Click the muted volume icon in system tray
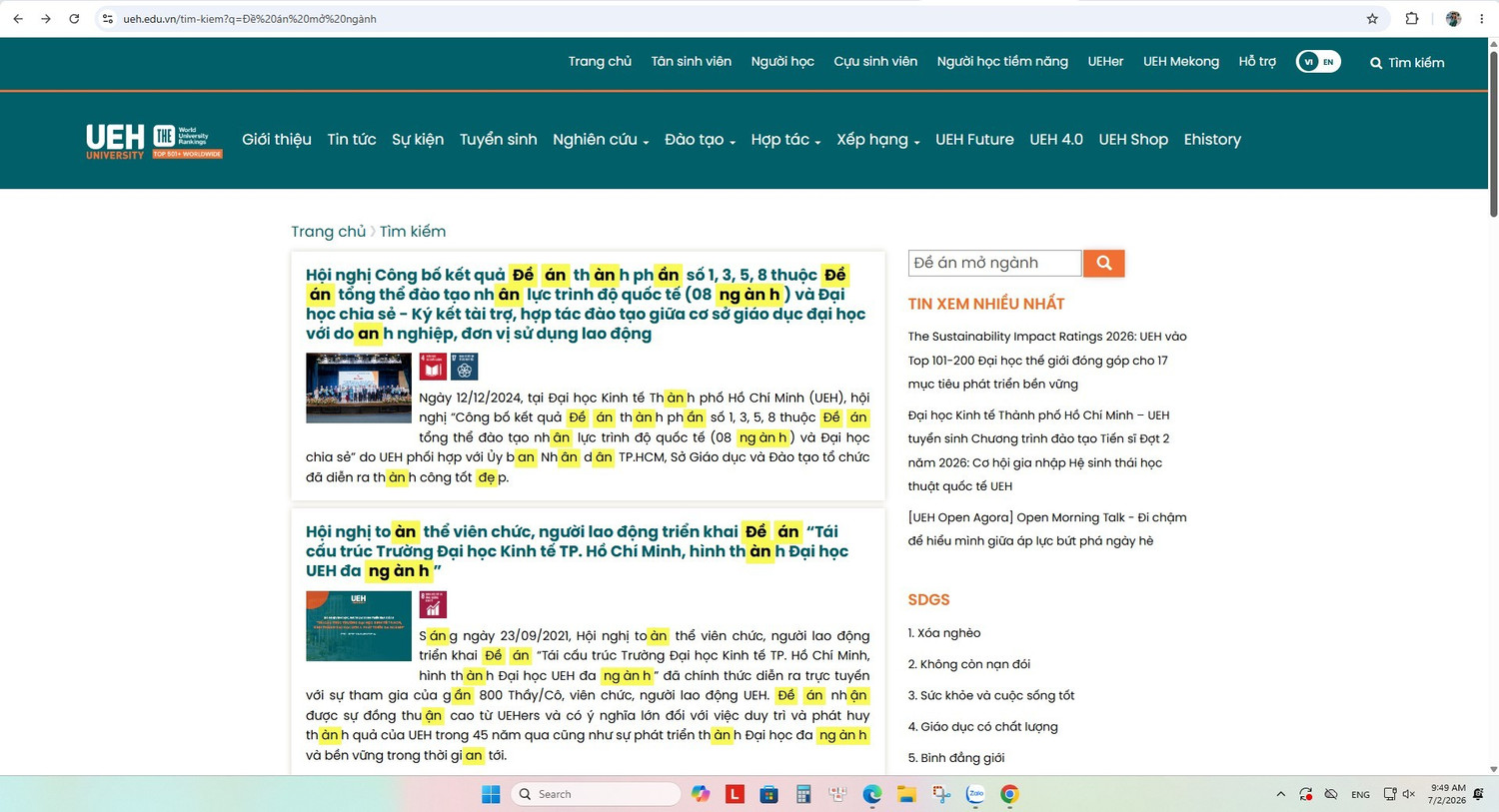This screenshot has height=812, width=1499. (1409, 794)
